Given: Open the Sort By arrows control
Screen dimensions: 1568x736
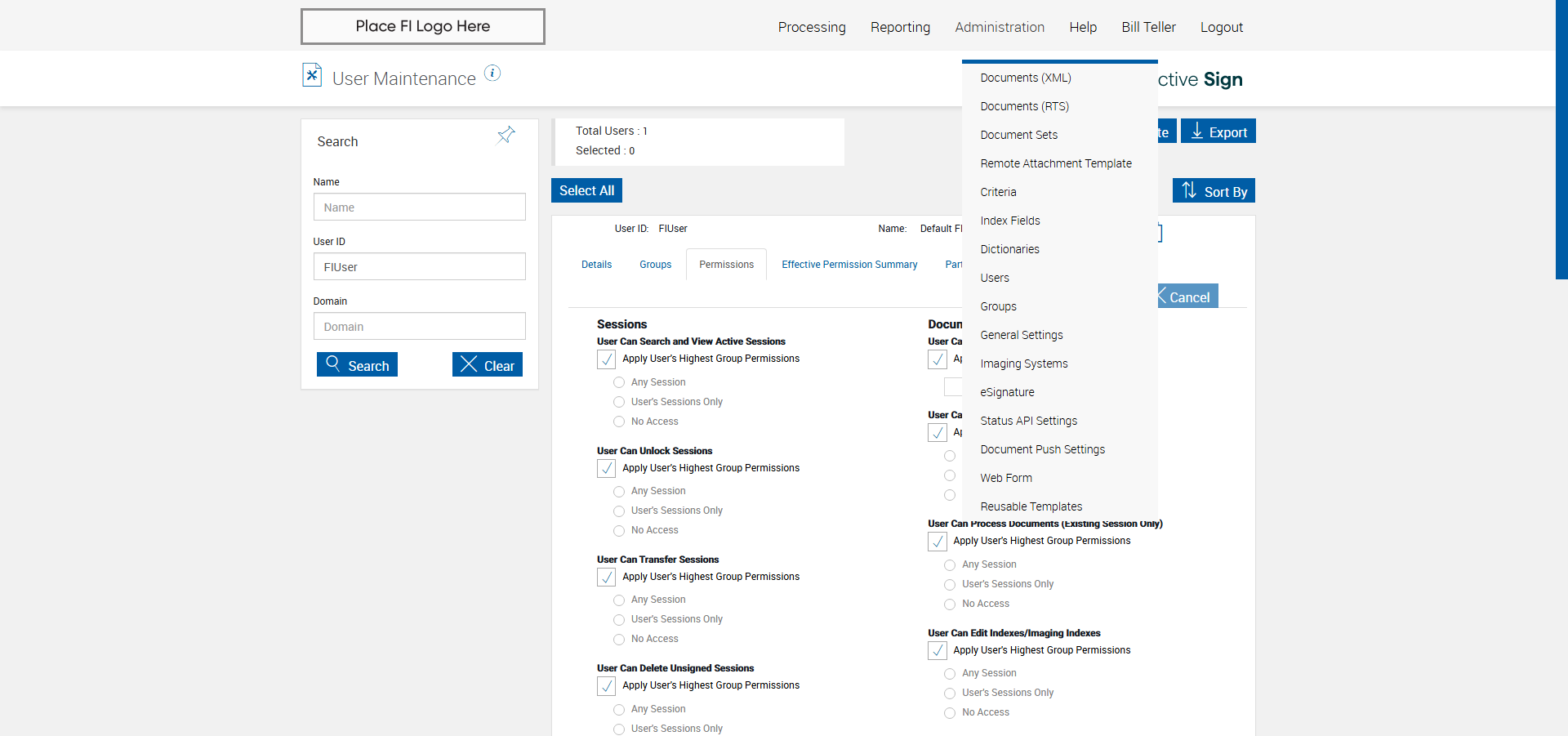Looking at the screenshot, I should pos(1214,191).
